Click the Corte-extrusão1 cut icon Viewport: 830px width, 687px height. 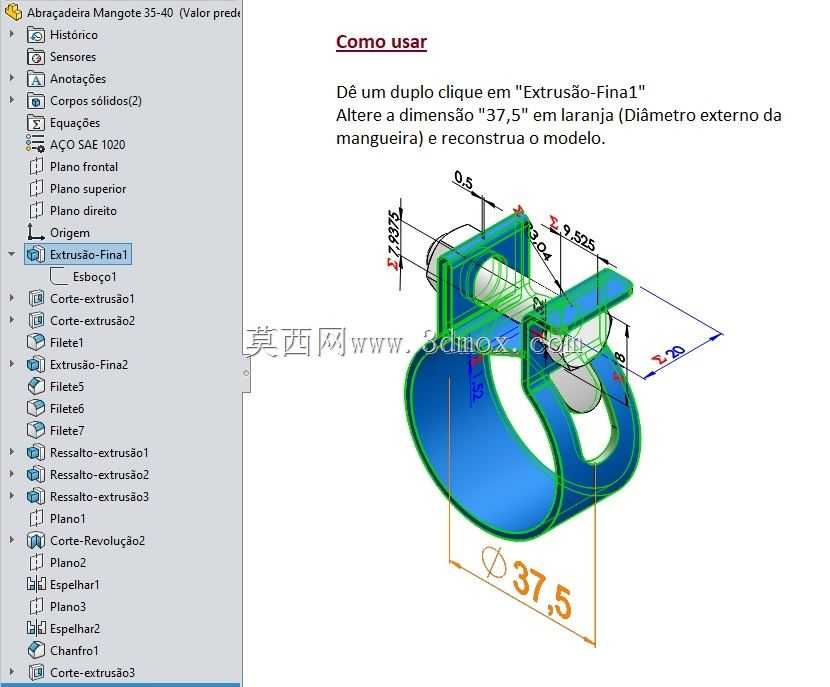[35, 299]
